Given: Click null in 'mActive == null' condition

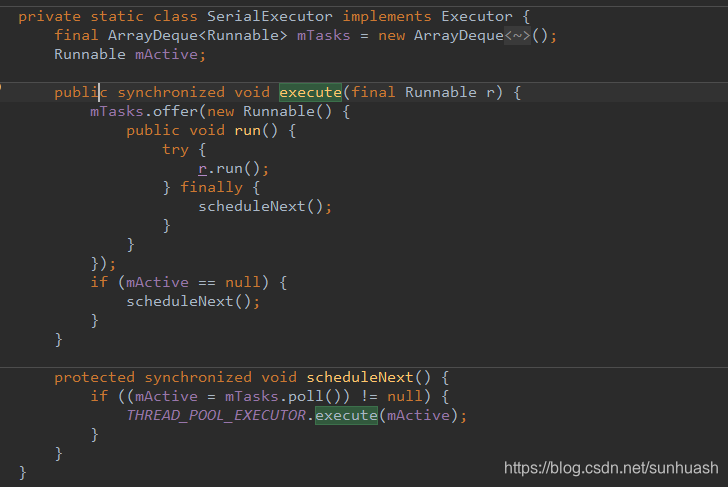Looking at the screenshot, I should (x=243, y=282).
